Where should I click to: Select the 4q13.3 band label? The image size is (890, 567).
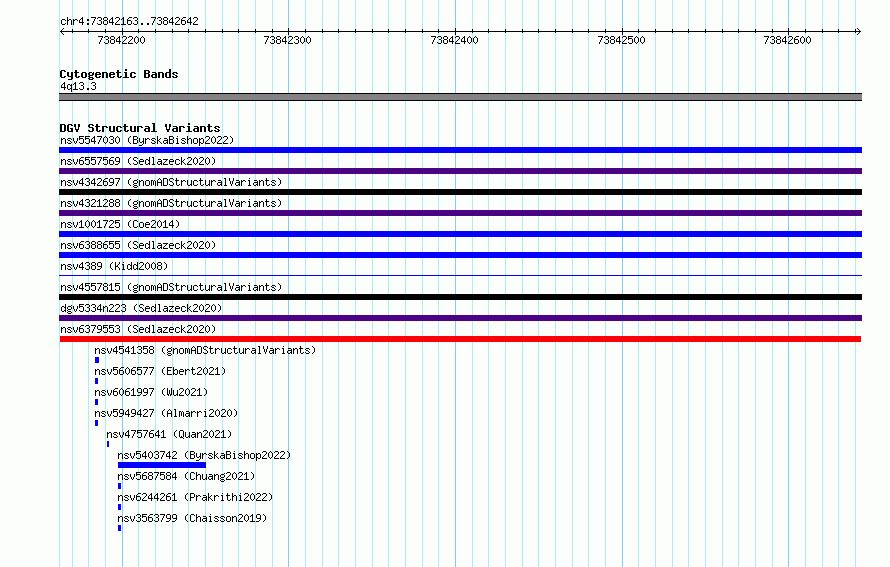pyautogui.click(x=78, y=86)
